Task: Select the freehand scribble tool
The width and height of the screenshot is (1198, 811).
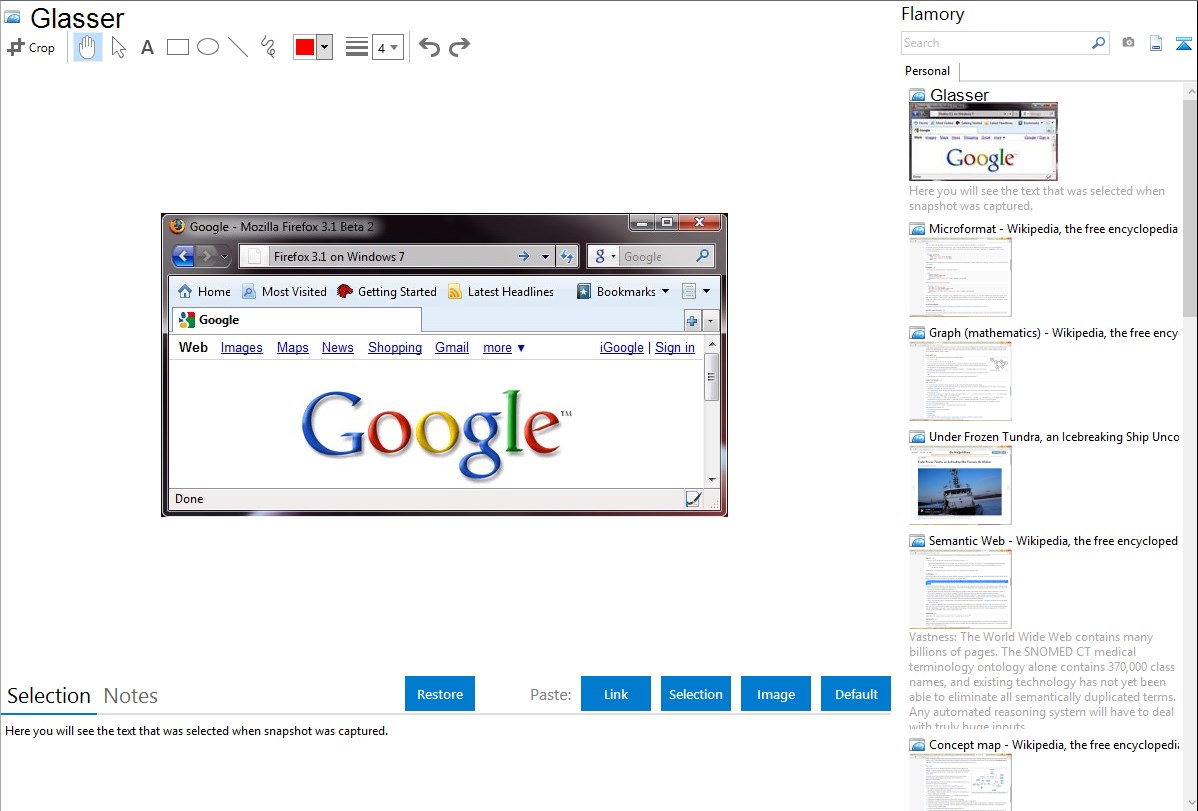Action: [268, 47]
